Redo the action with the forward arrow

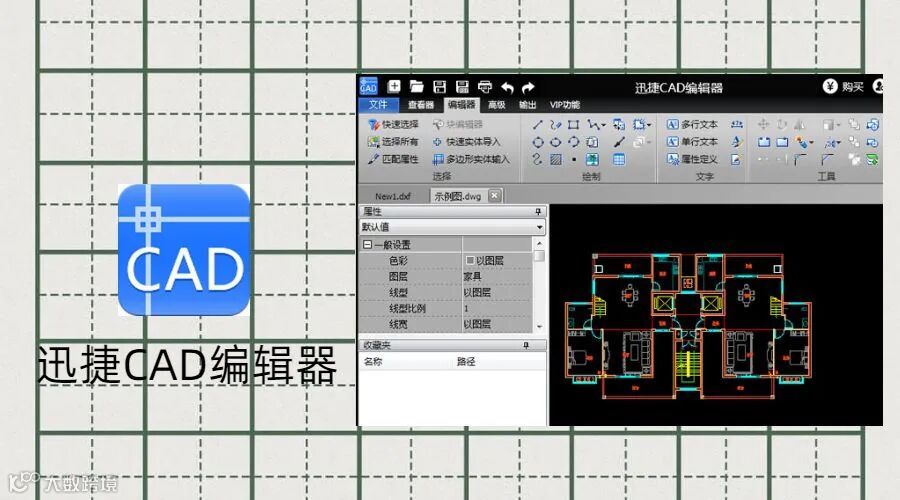point(528,87)
